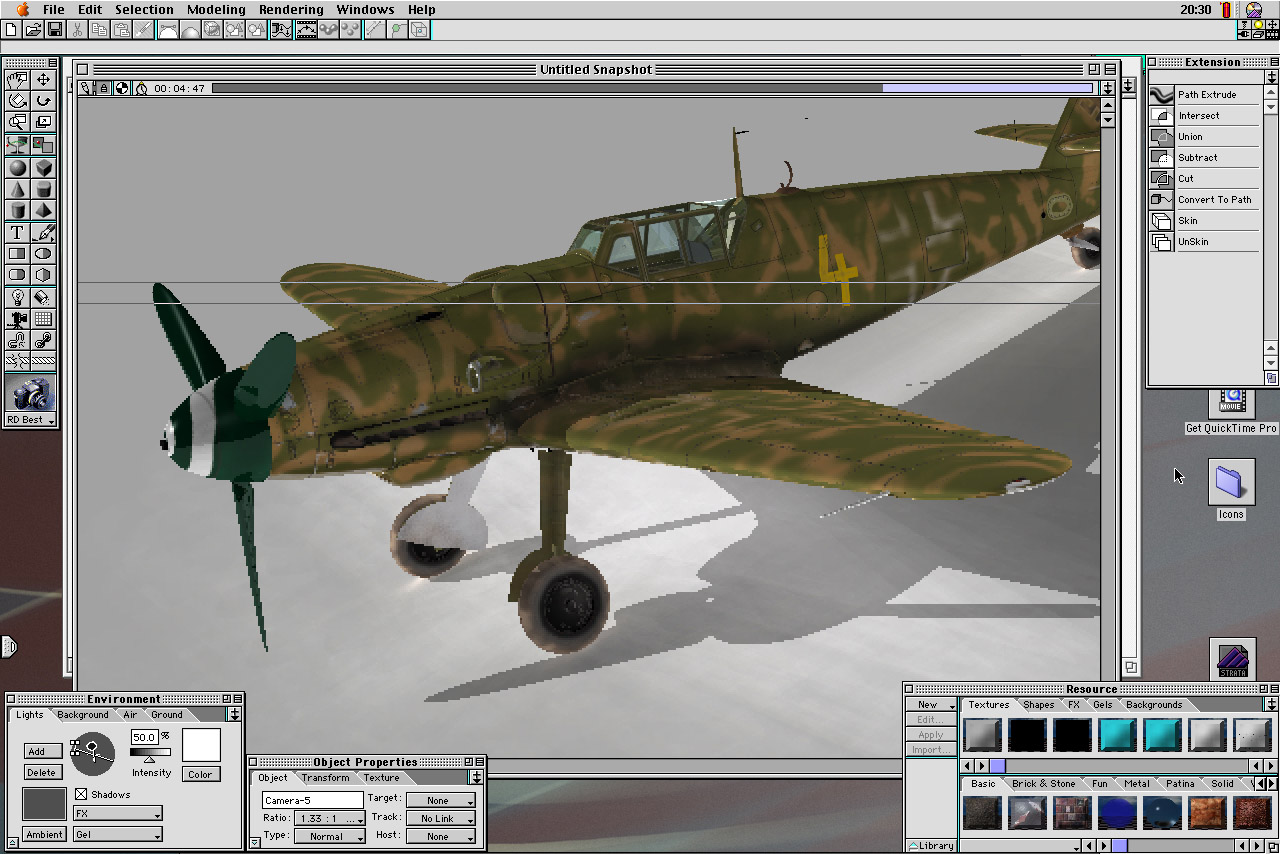
Task: Open the Rendering menu
Action: (x=291, y=10)
